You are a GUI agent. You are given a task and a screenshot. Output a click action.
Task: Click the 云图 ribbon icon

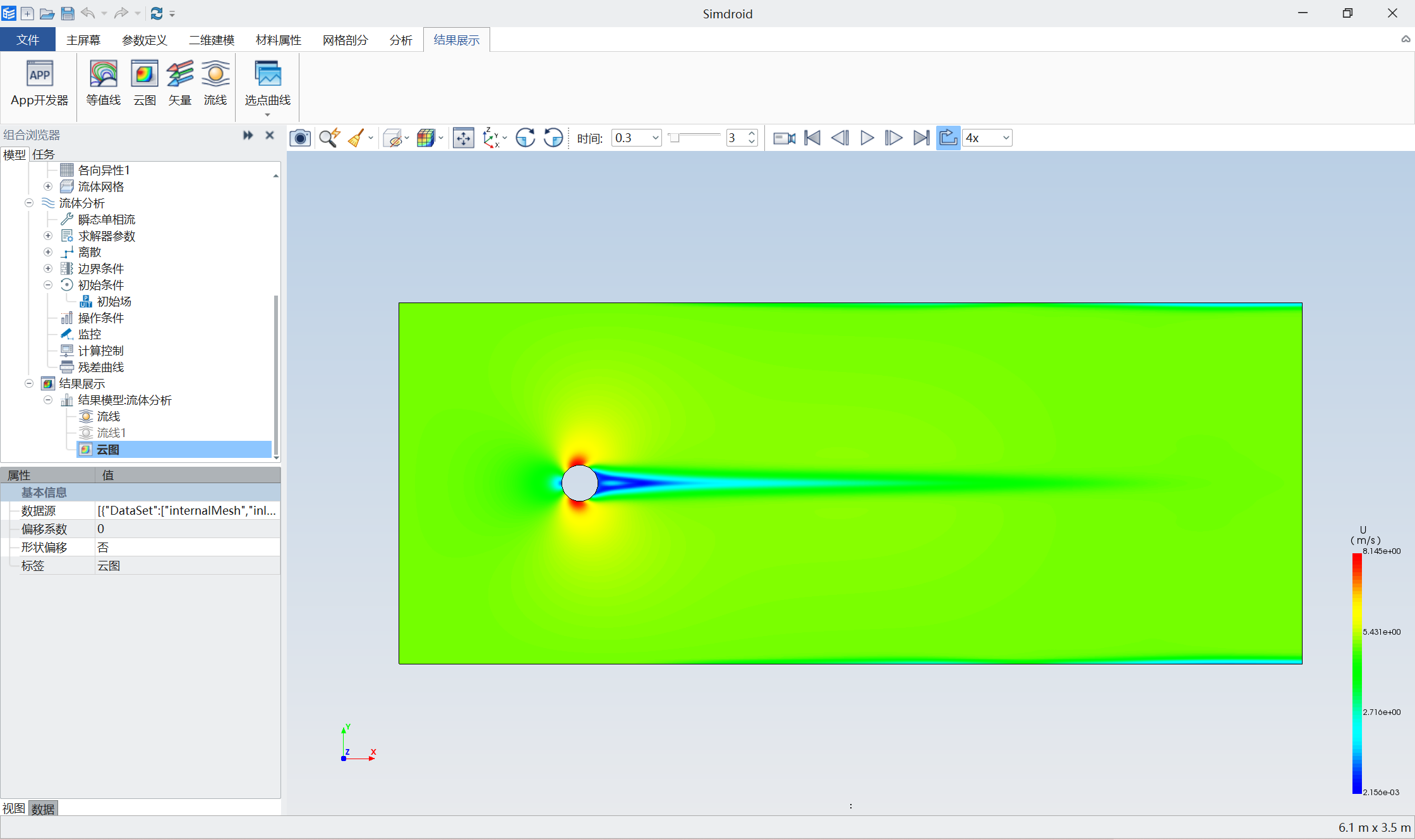(x=145, y=84)
